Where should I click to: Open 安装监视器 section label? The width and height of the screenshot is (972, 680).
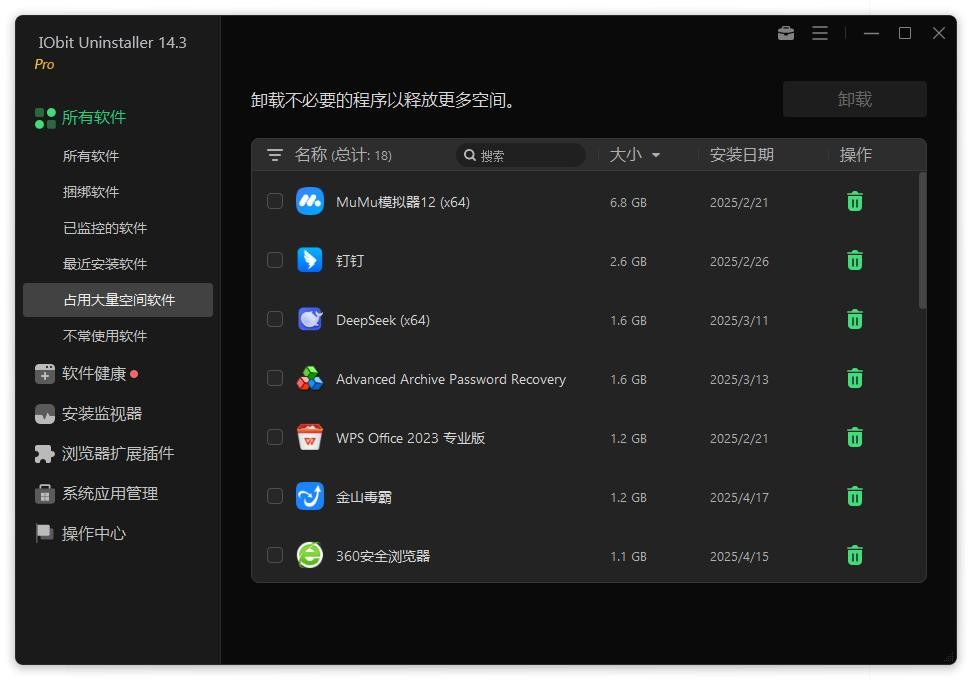102,414
